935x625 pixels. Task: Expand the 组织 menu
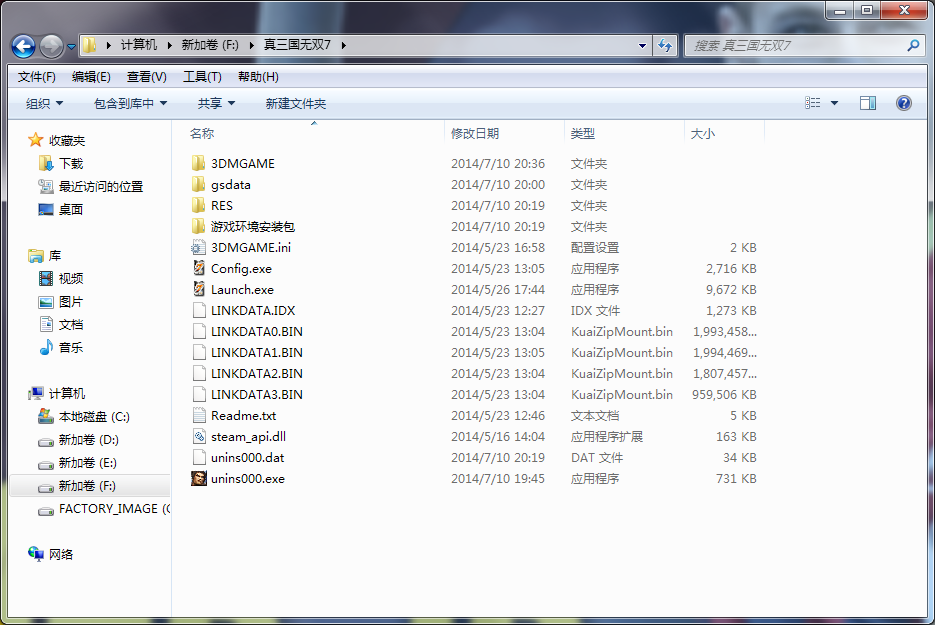pos(42,103)
